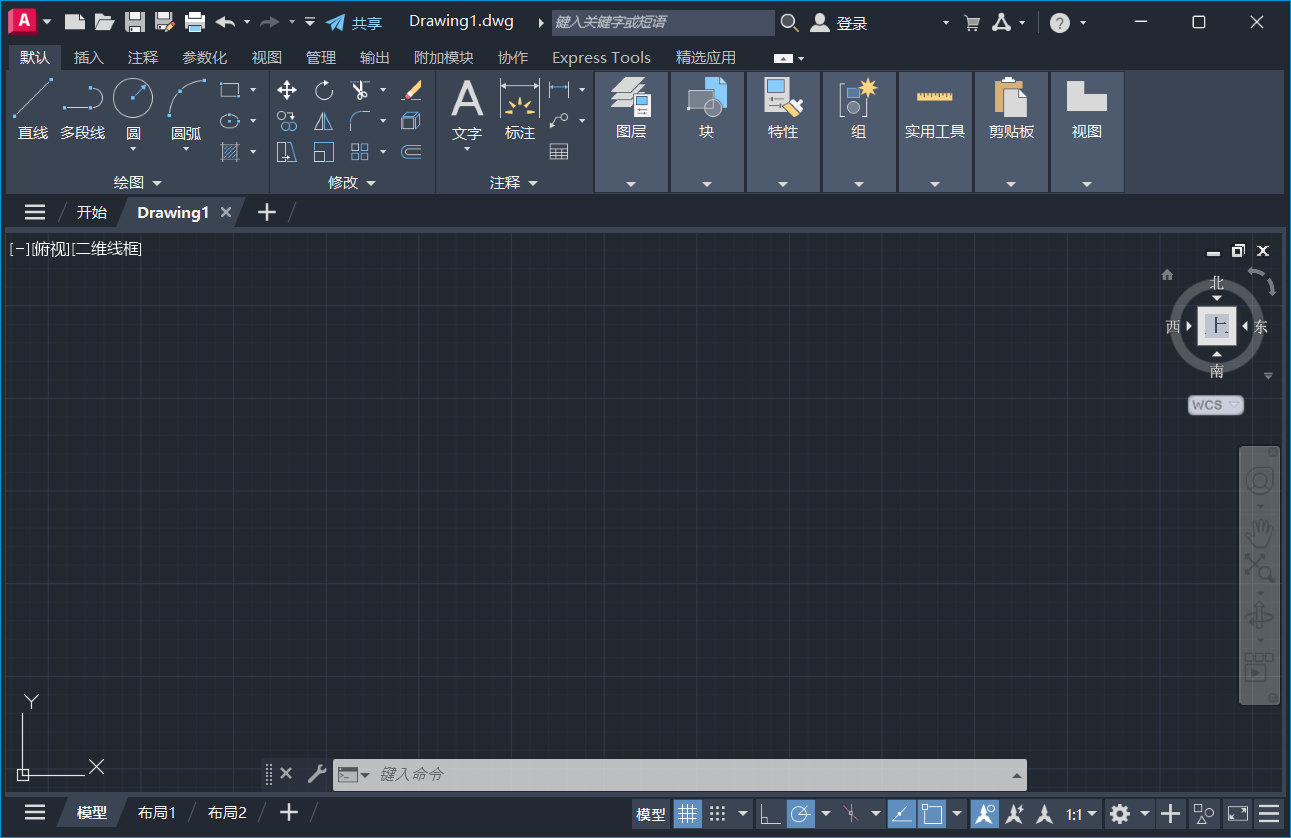Select the 旋转 (Rotate) tool
Screen dimensions: 1291x838
pyautogui.click(x=323, y=90)
